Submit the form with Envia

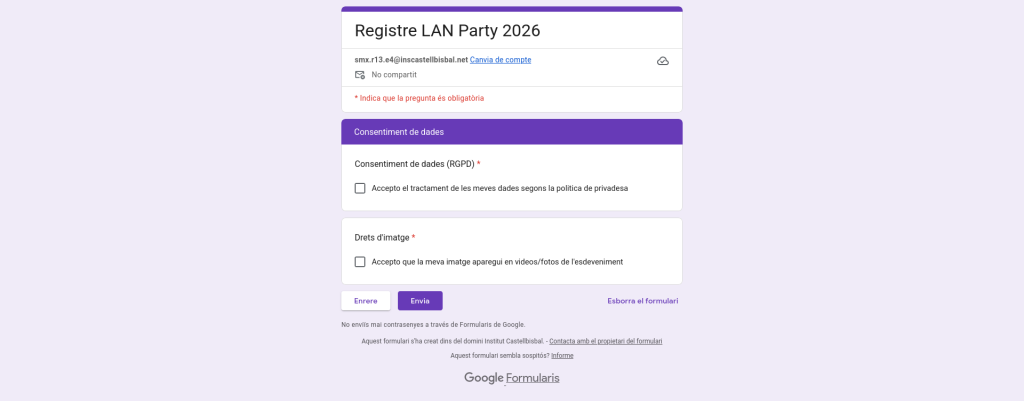[420, 301]
